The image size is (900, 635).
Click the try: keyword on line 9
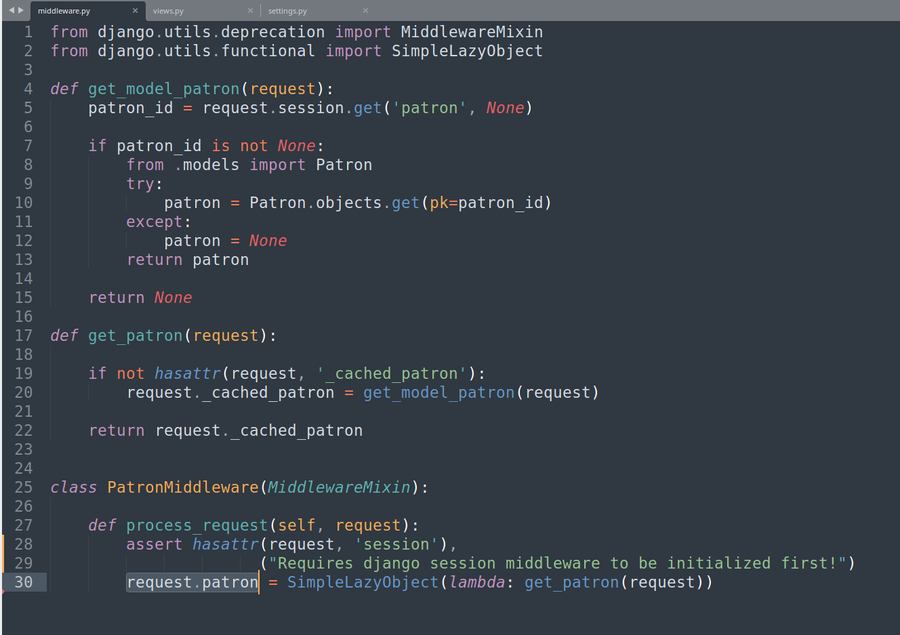click(145, 184)
